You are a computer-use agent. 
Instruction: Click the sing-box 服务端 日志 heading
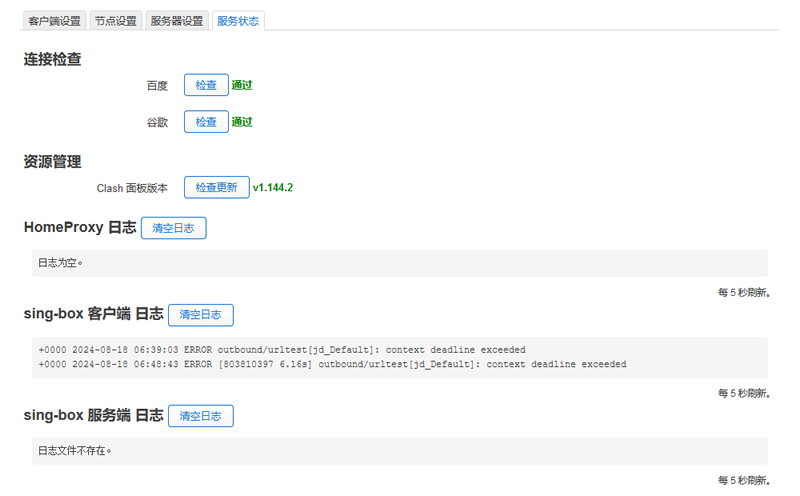point(93,415)
